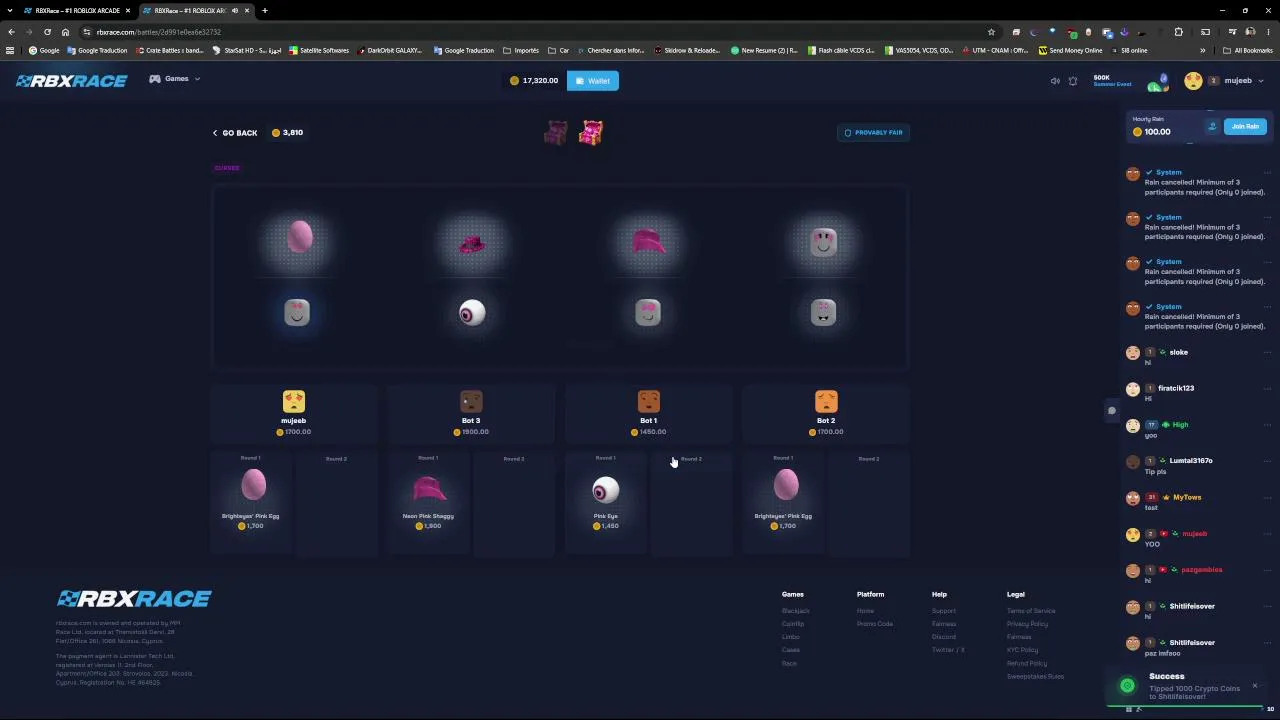Open the tab search dropdown arrow
Viewport: 1280px width, 720px height.
[10, 10]
